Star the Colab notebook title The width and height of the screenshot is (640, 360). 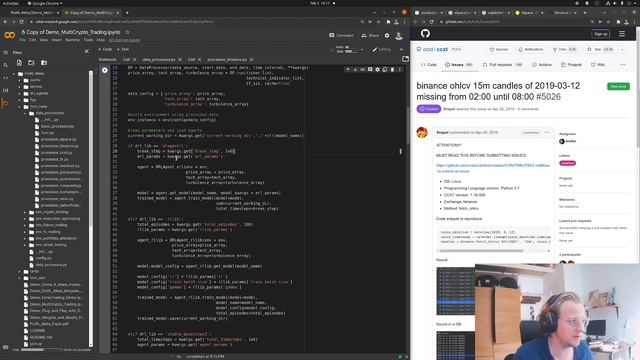click(x=127, y=32)
